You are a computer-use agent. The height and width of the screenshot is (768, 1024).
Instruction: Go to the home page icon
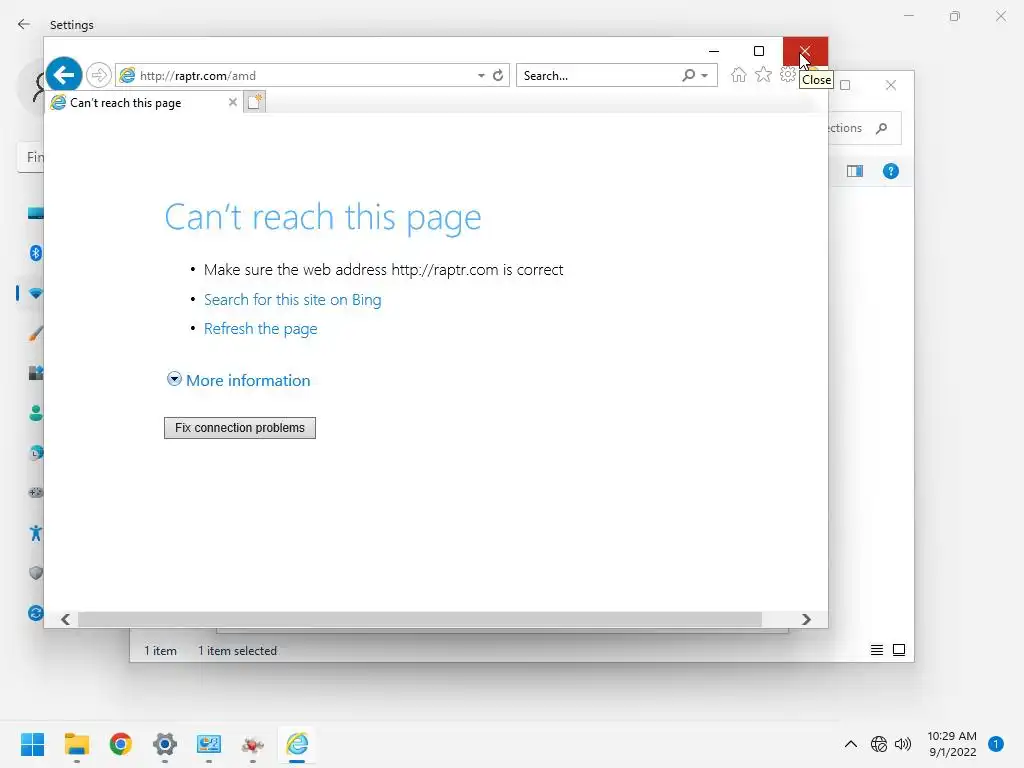(x=739, y=75)
